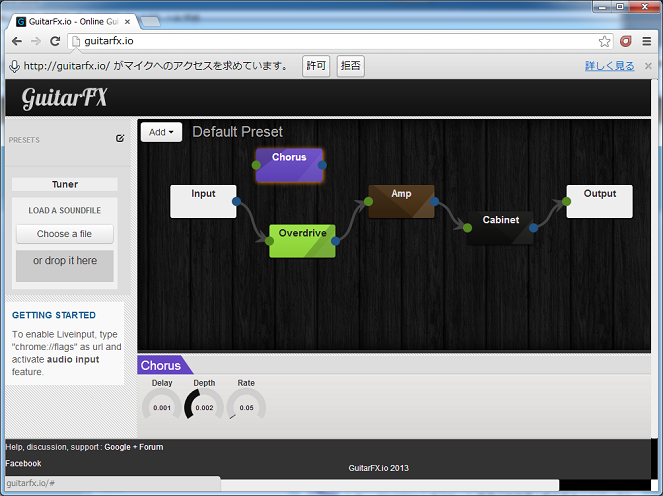Viewport: 663px width, 496px height.
Task: Open the Add effect dropdown
Action: click(x=161, y=132)
